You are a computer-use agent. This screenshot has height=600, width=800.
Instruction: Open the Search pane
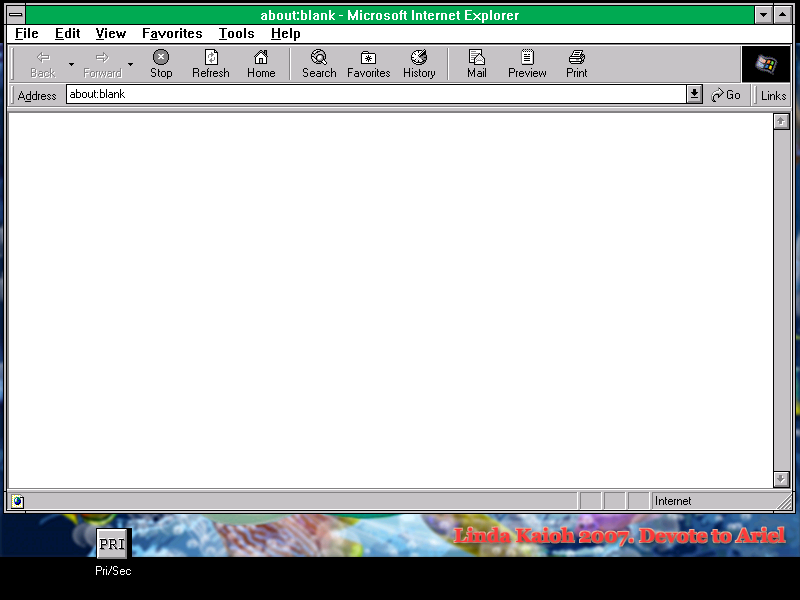pos(319,64)
